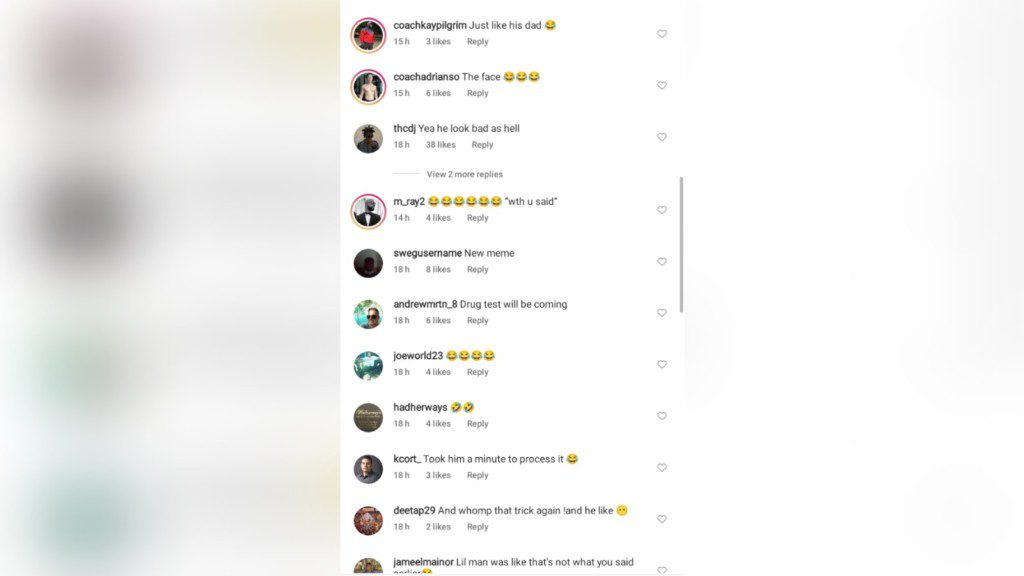Like coachkaypilgrim's comment with the heart icon

(662, 34)
